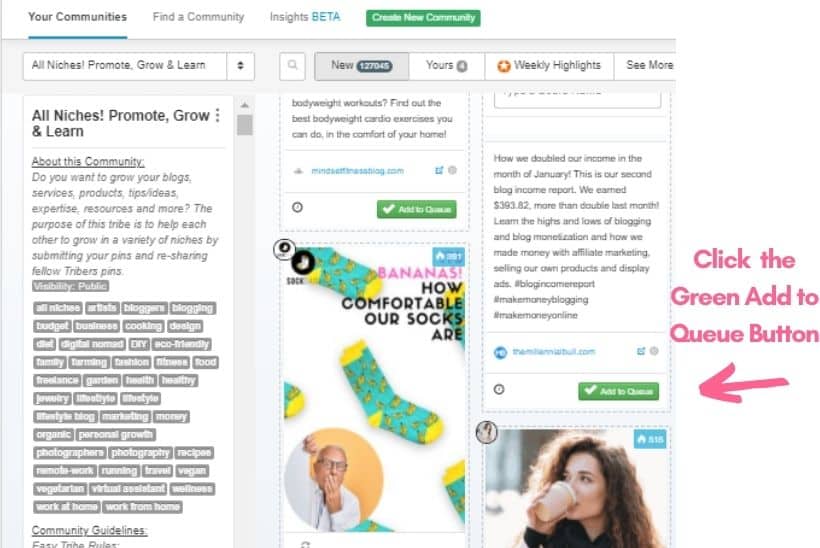Open the Weekly Highlights tab
820x548 pixels.
549,65
